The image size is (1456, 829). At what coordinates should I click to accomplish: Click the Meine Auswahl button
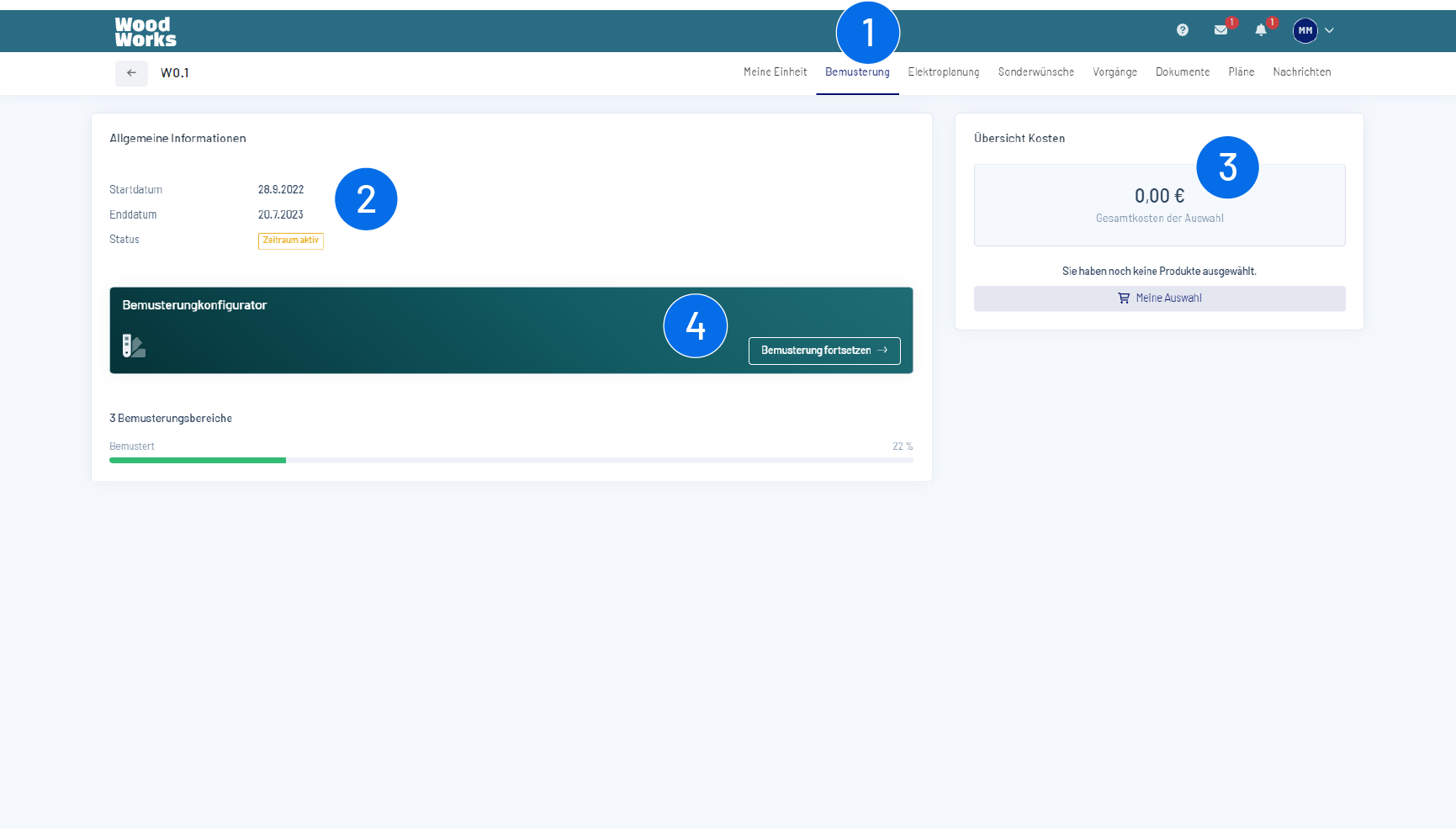tap(1159, 298)
